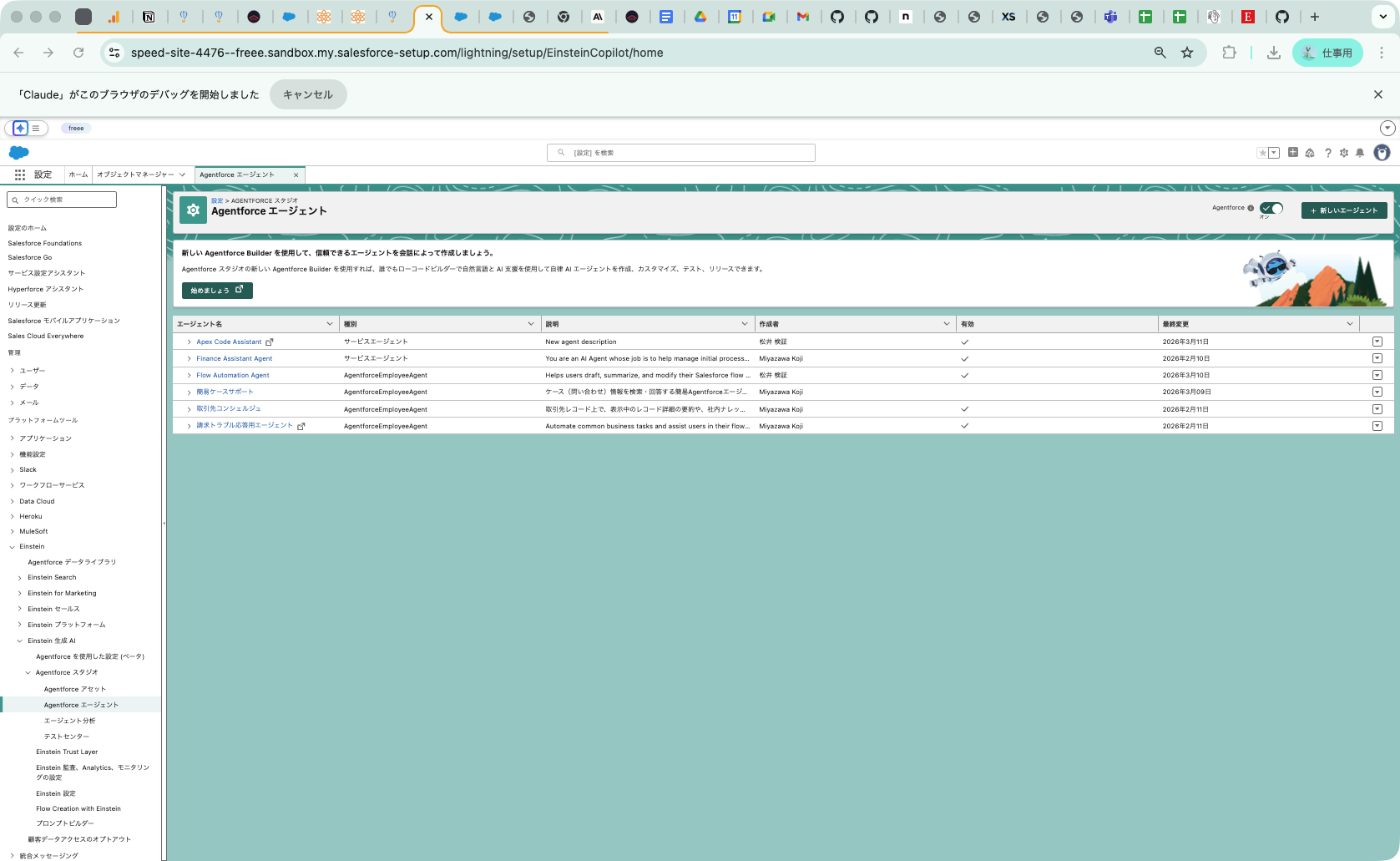Open the favorites list dropdown arrow
Screen dimensions: 1400x861
point(1274,153)
